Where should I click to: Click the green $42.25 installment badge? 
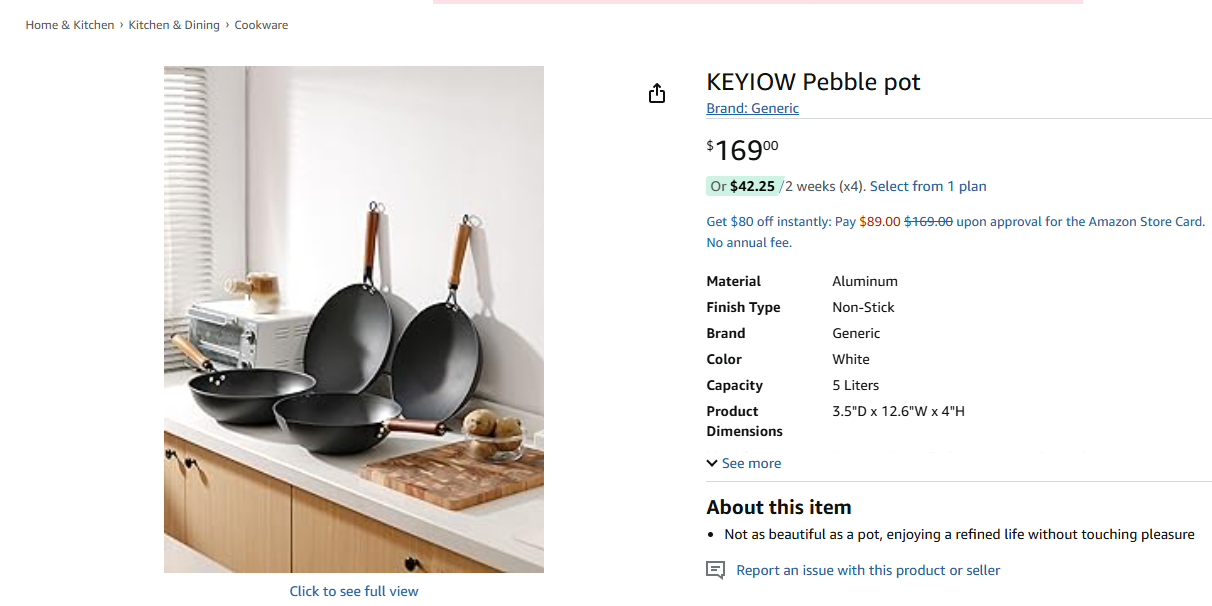click(x=742, y=186)
